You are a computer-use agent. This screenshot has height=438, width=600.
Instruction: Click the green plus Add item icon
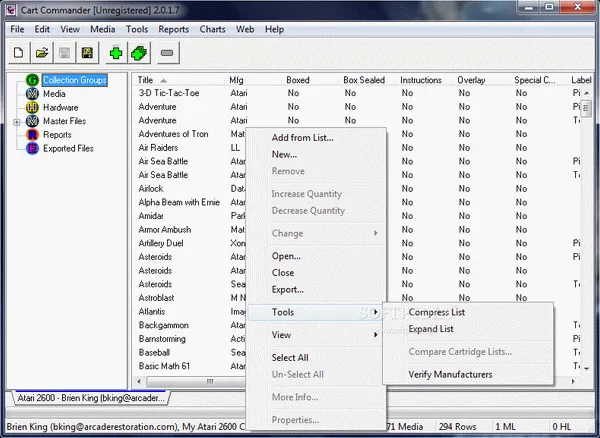click(116, 52)
